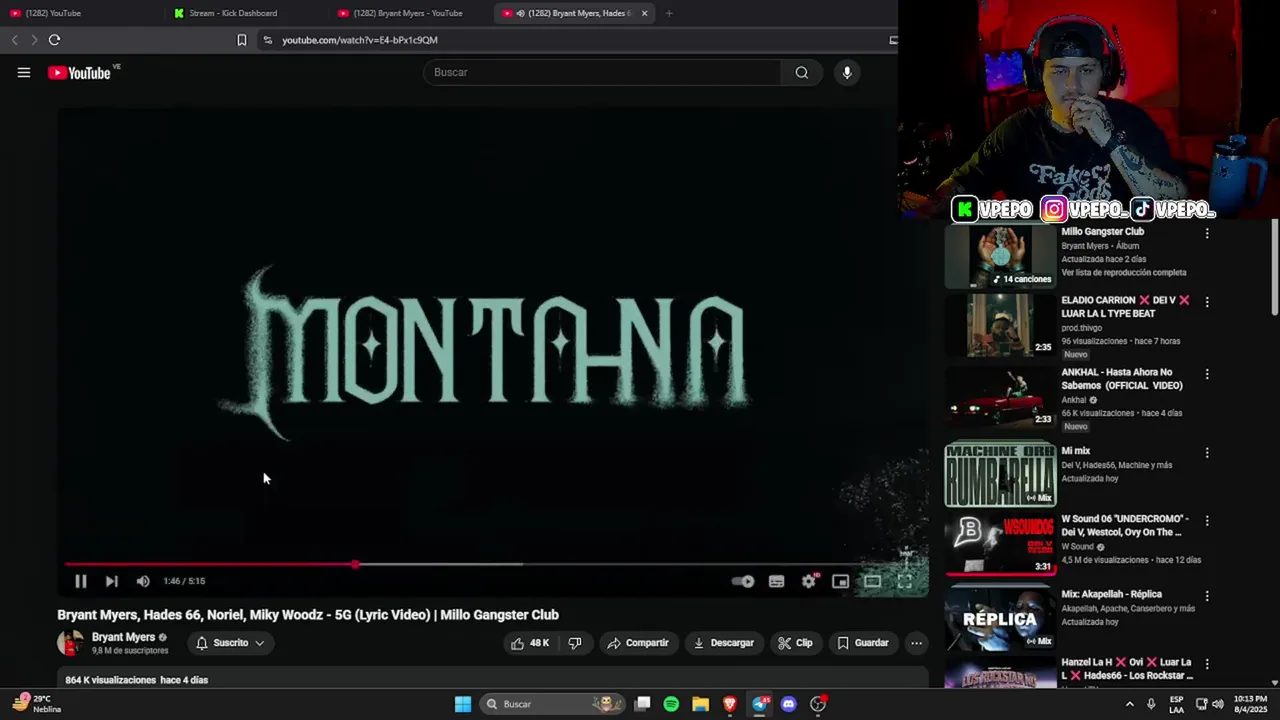The image size is (1280, 720).
Task: Switch to the first (1282) YouTube tab
Action: pos(80,13)
